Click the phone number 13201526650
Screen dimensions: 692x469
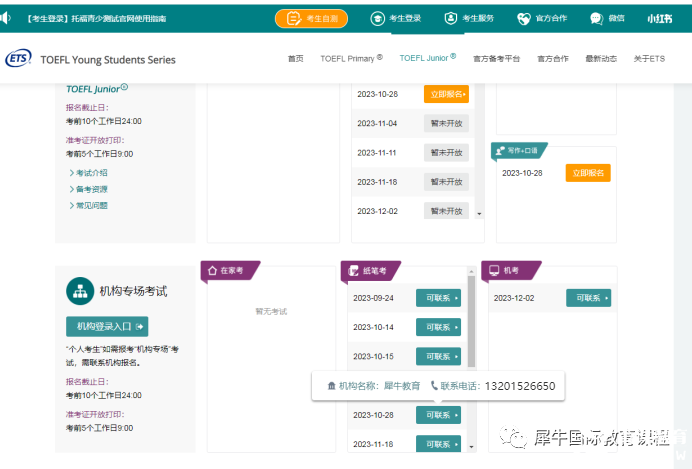[x=520, y=386]
